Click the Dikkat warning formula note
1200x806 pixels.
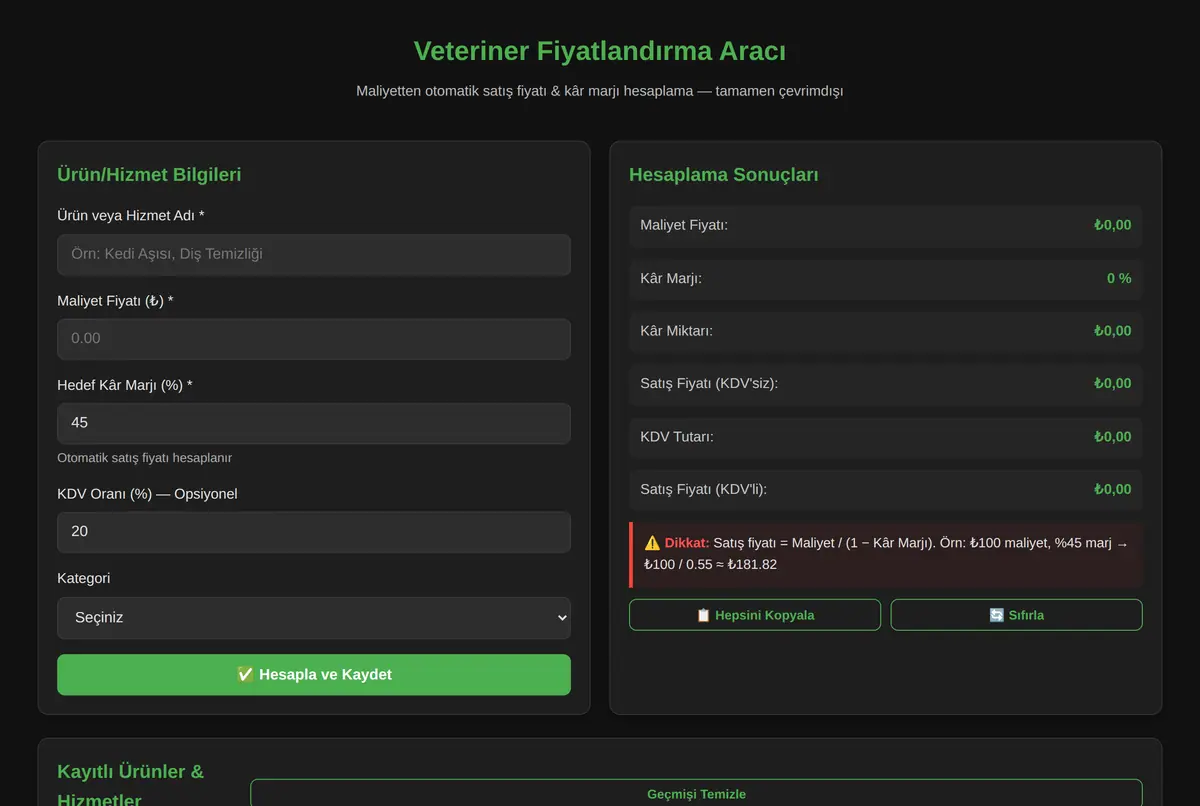tap(886, 554)
